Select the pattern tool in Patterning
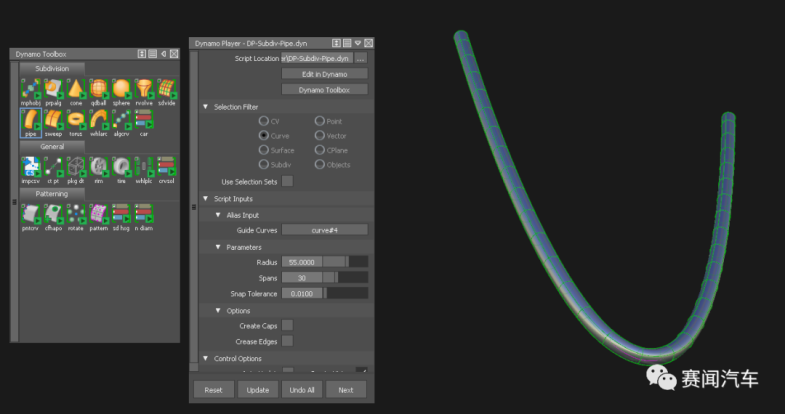The width and height of the screenshot is (785, 414). tap(98, 212)
